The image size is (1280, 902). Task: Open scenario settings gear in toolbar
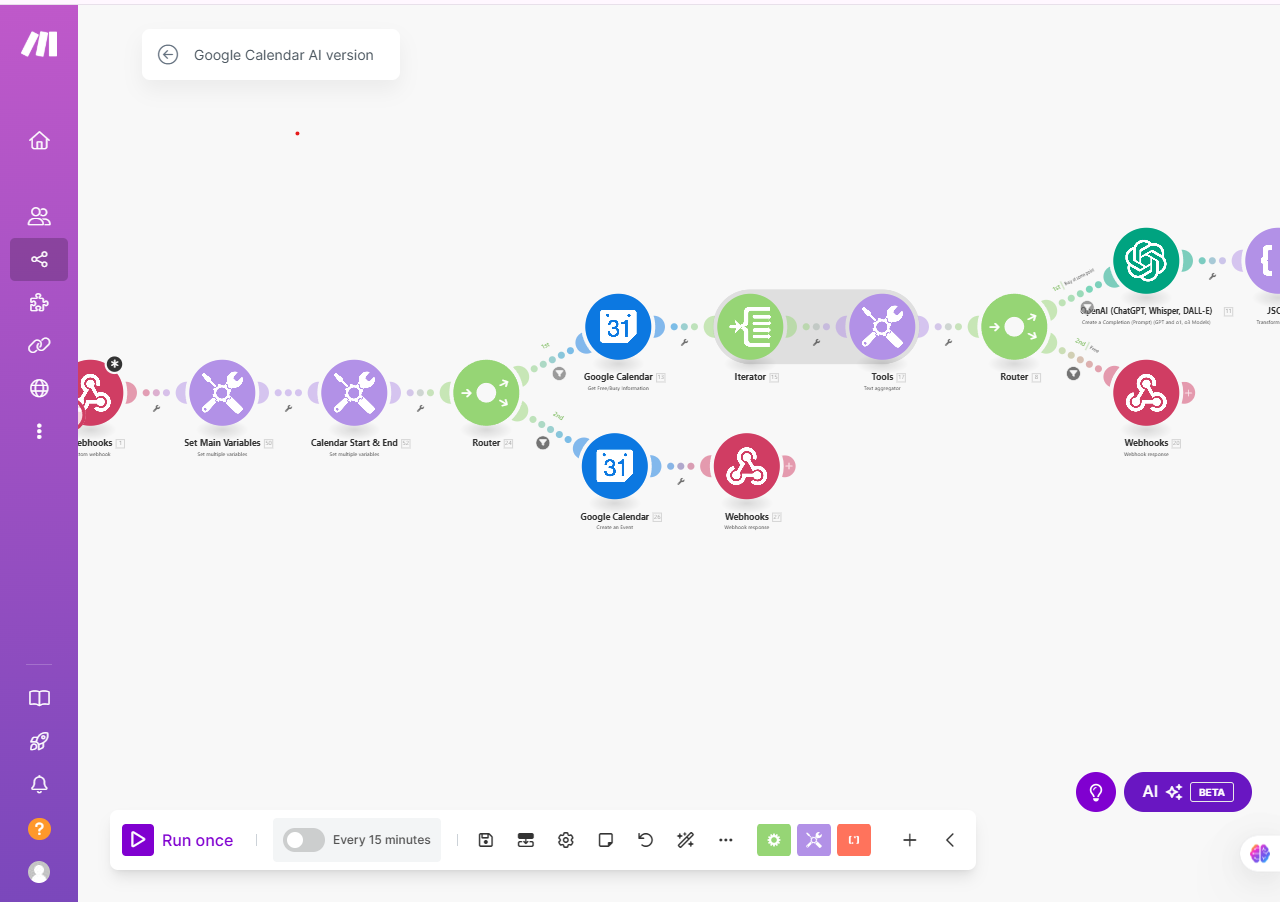point(566,840)
